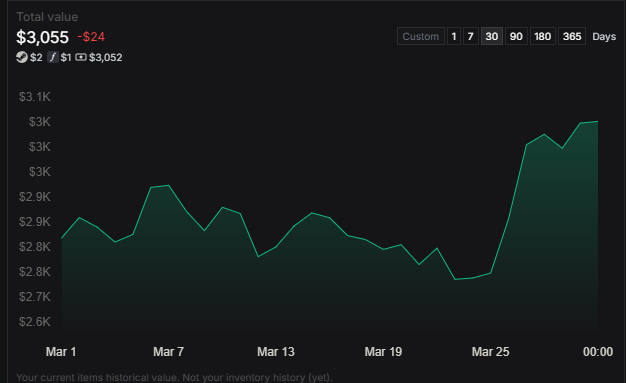Viewport: 626px width, 383px height.
Task: Click the Steam logo icon beside $2
Action: tap(22, 58)
